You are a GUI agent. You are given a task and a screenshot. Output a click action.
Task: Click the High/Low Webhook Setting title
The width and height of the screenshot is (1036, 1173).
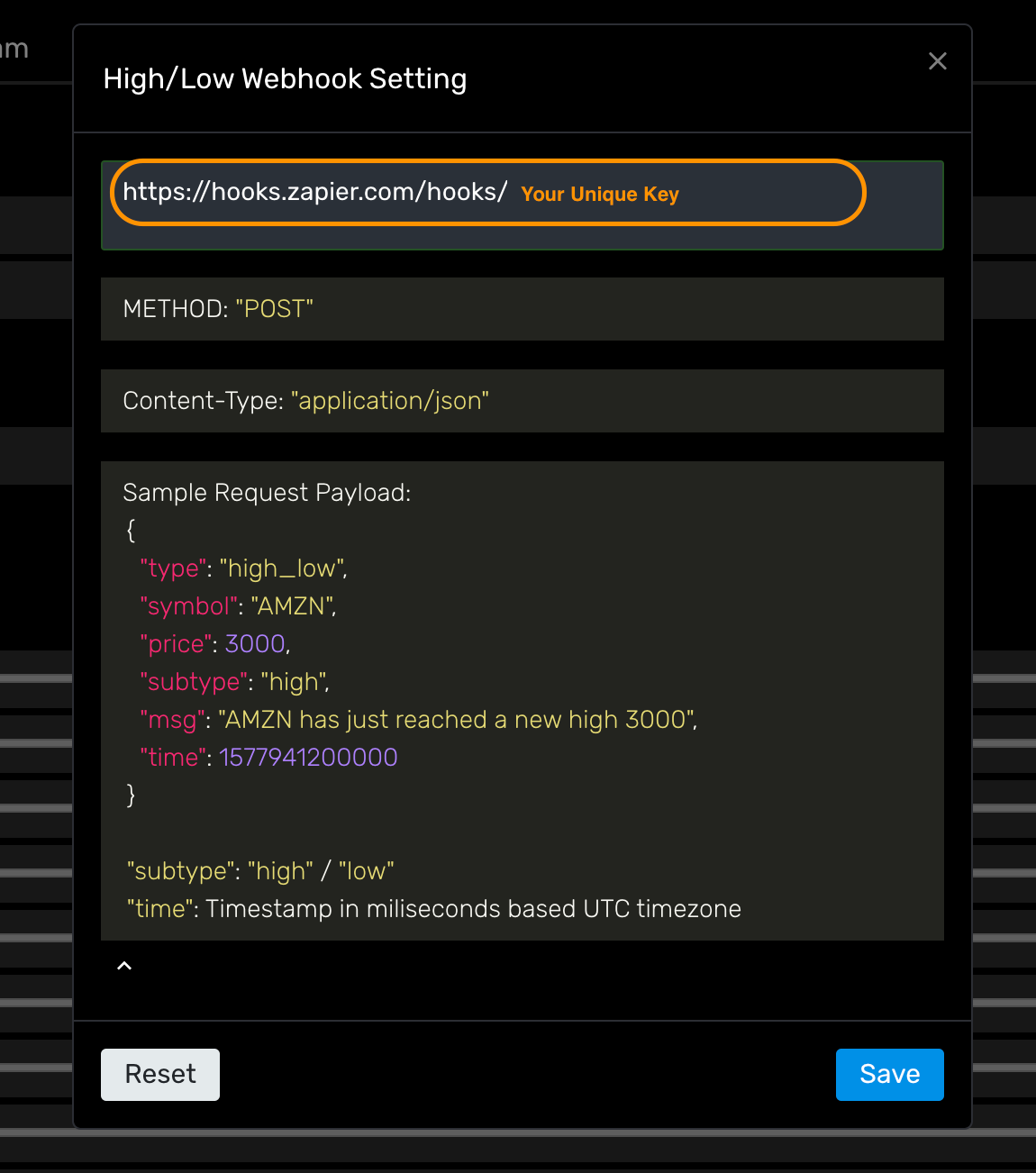(285, 79)
